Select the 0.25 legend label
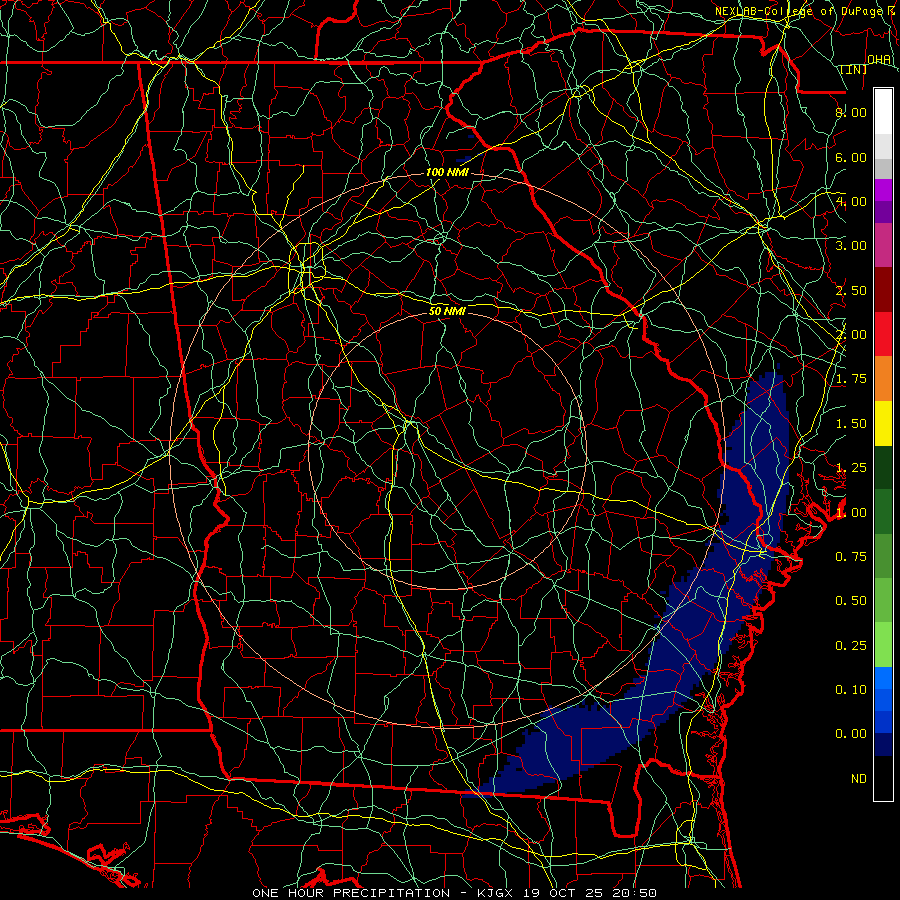Image resolution: width=900 pixels, height=900 pixels. [x=851, y=646]
